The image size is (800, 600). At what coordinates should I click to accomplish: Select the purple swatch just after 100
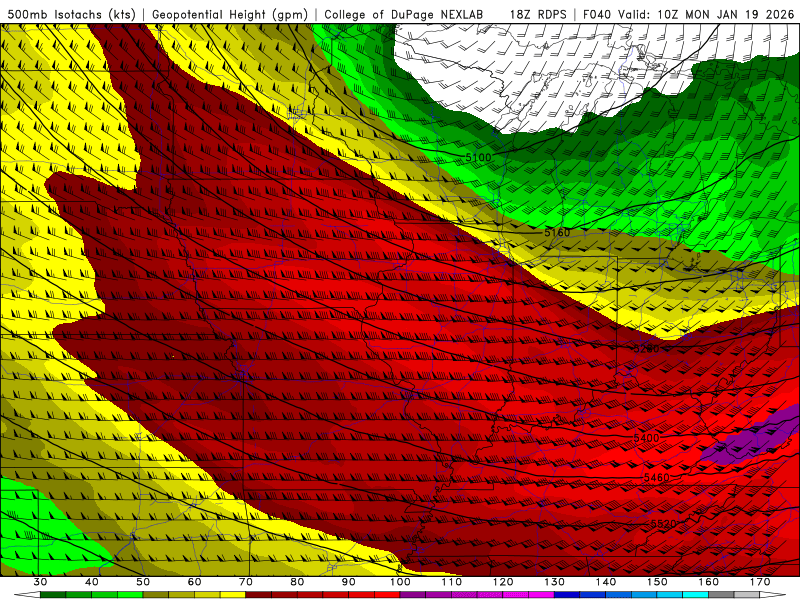pos(413,595)
